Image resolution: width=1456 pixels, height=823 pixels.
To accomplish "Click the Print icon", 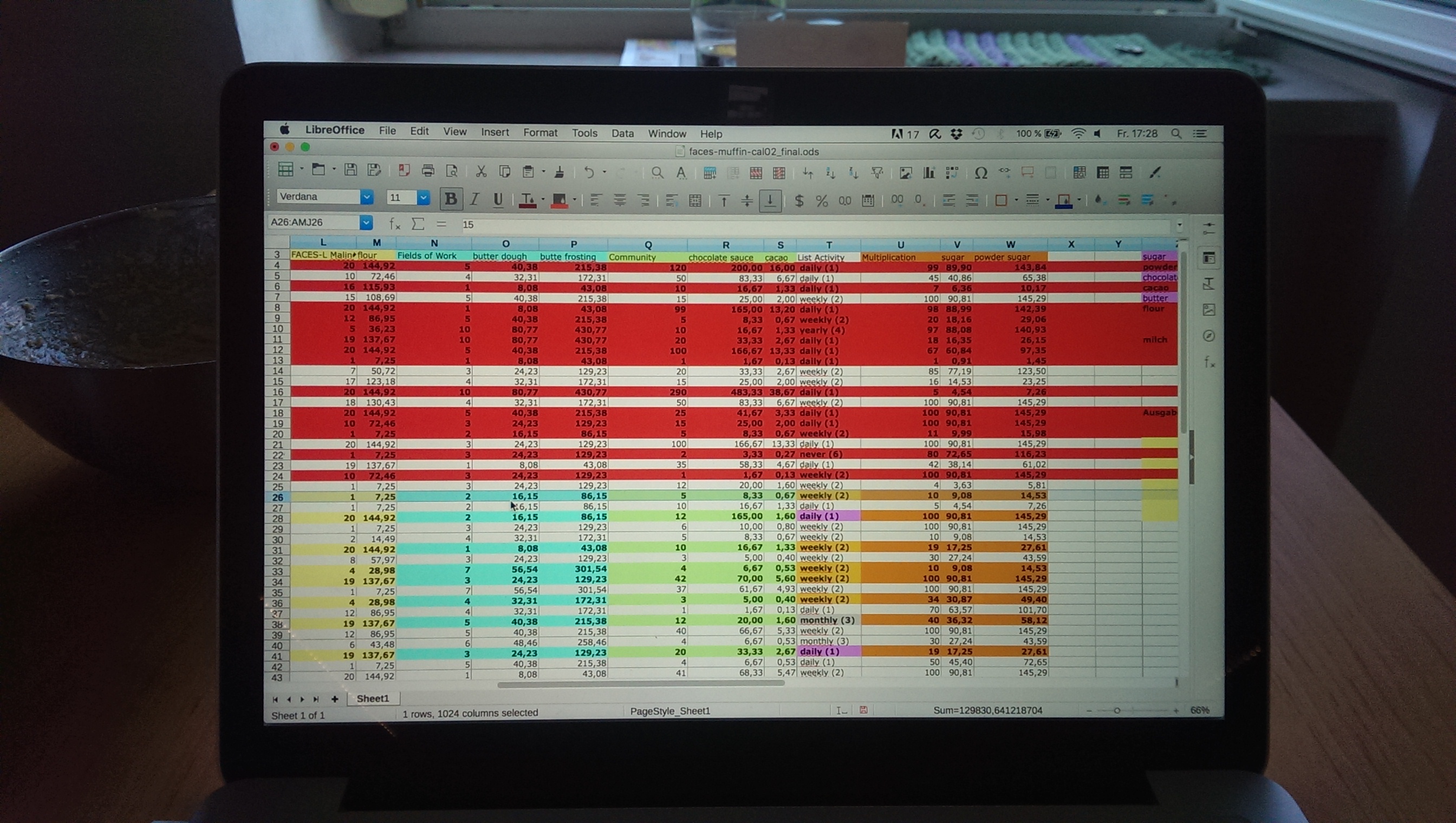I will [x=428, y=170].
